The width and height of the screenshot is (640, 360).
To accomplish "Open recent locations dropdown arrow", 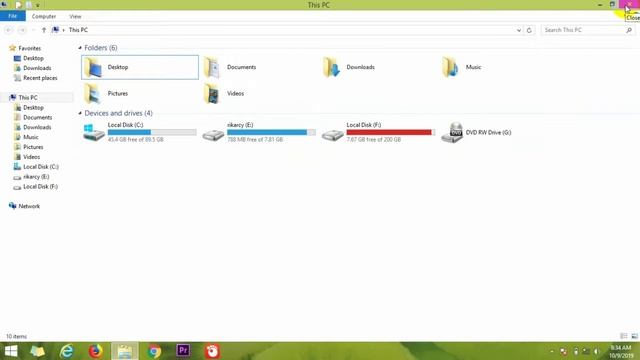I will pyautogui.click(x=33, y=30).
